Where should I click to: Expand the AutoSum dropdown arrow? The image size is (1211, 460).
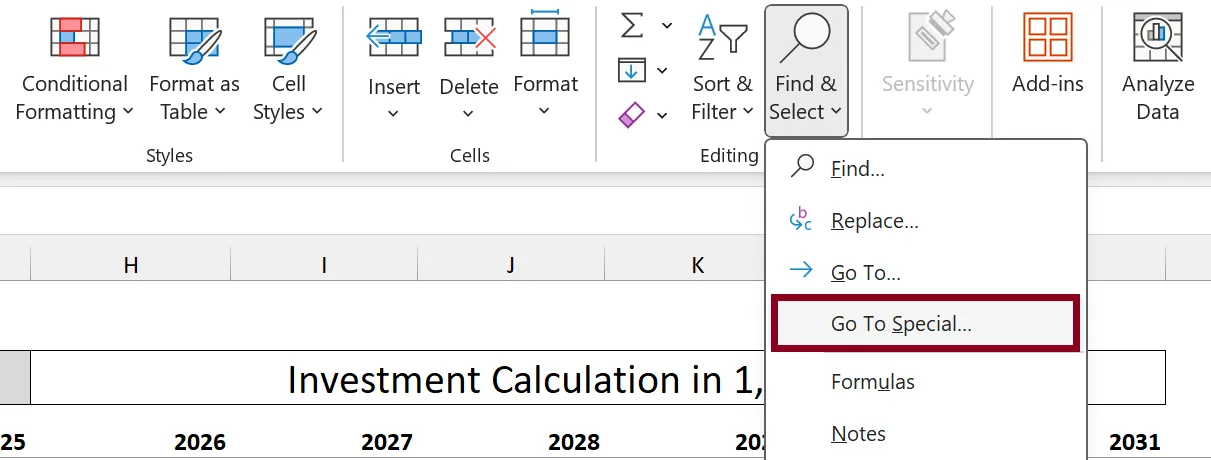666,25
